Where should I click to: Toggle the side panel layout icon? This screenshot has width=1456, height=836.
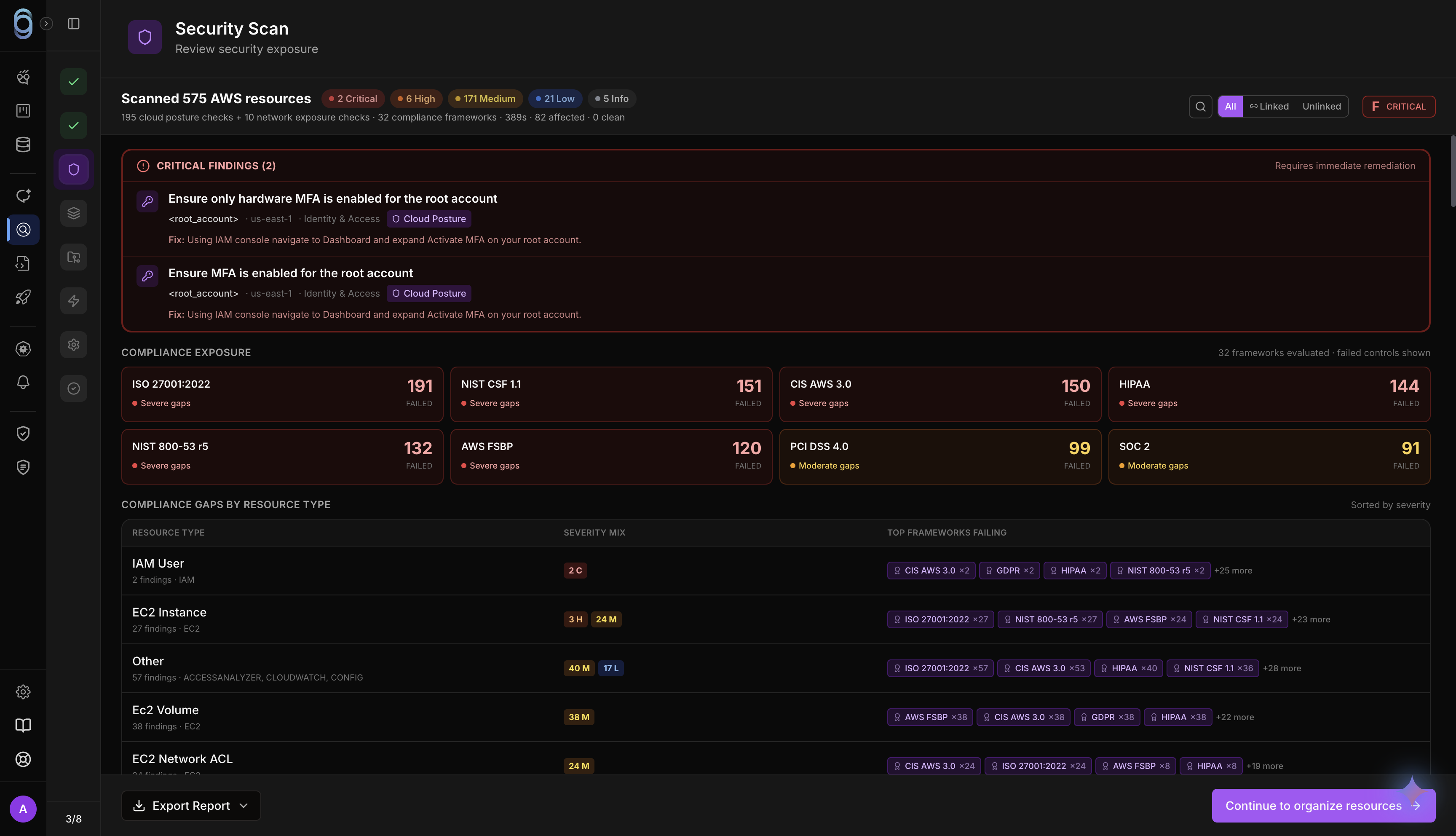pyautogui.click(x=73, y=24)
